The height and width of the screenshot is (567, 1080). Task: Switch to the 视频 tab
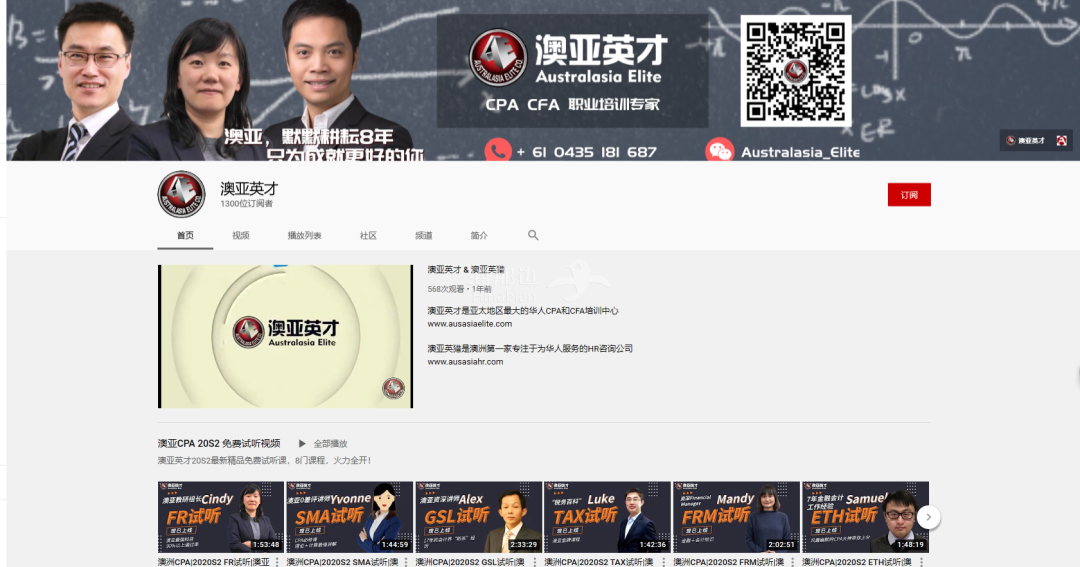240,236
